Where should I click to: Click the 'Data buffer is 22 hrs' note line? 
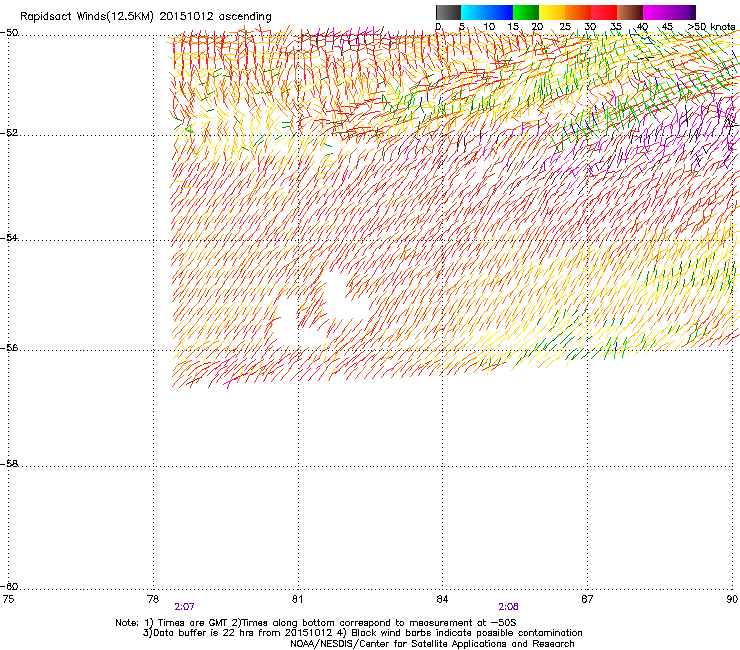point(362,633)
